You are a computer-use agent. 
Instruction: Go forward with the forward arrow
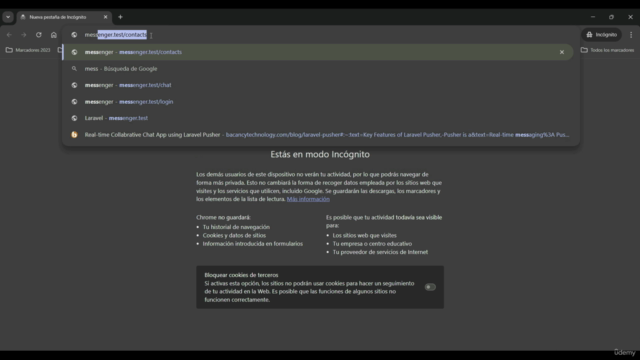(24, 35)
